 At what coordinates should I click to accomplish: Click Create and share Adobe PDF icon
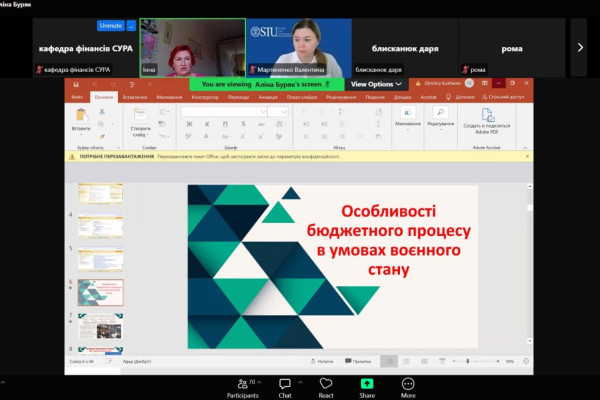click(488, 115)
